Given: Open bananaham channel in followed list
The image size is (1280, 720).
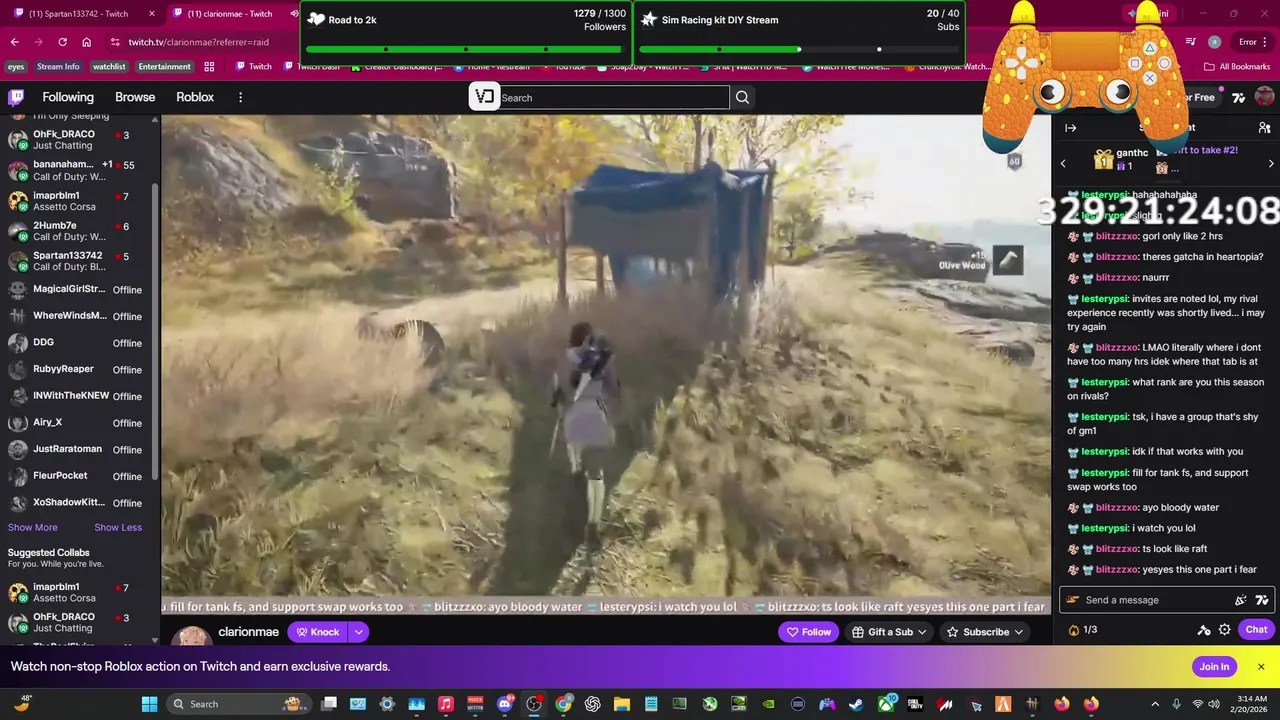Looking at the screenshot, I should [x=80, y=170].
